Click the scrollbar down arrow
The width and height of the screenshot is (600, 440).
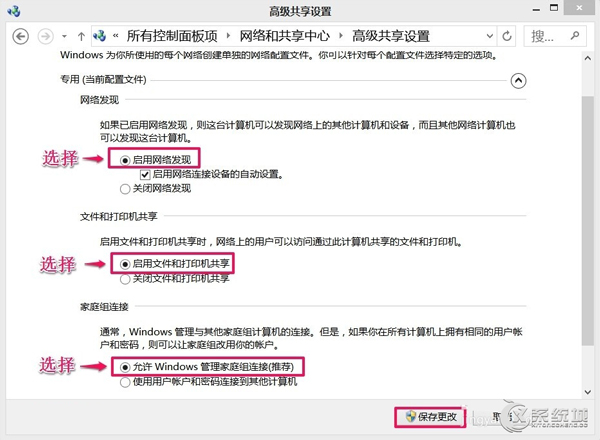pos(588,392)
